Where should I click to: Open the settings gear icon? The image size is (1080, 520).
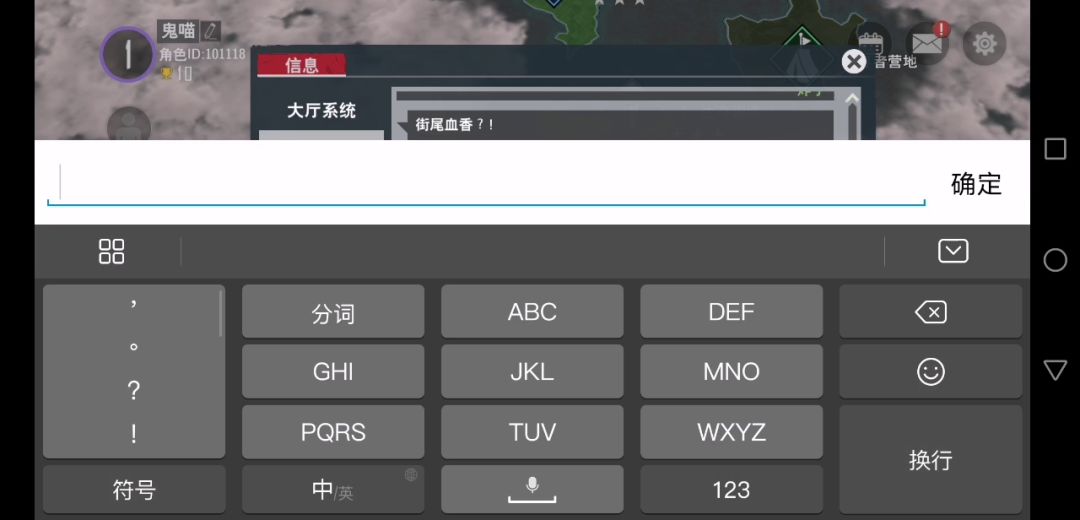(985, 43)
